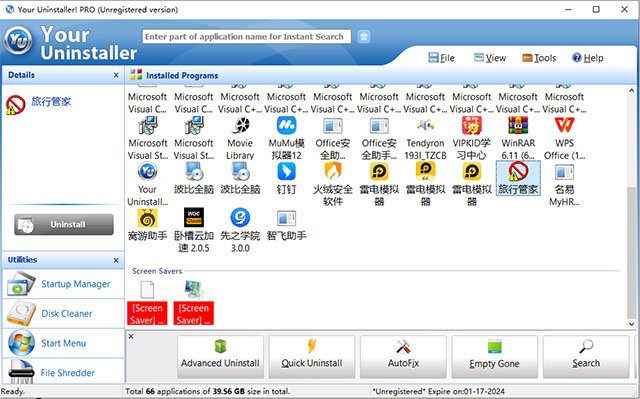Open Startup Manager utility
The image size is (640, 399).
(63, 284)
